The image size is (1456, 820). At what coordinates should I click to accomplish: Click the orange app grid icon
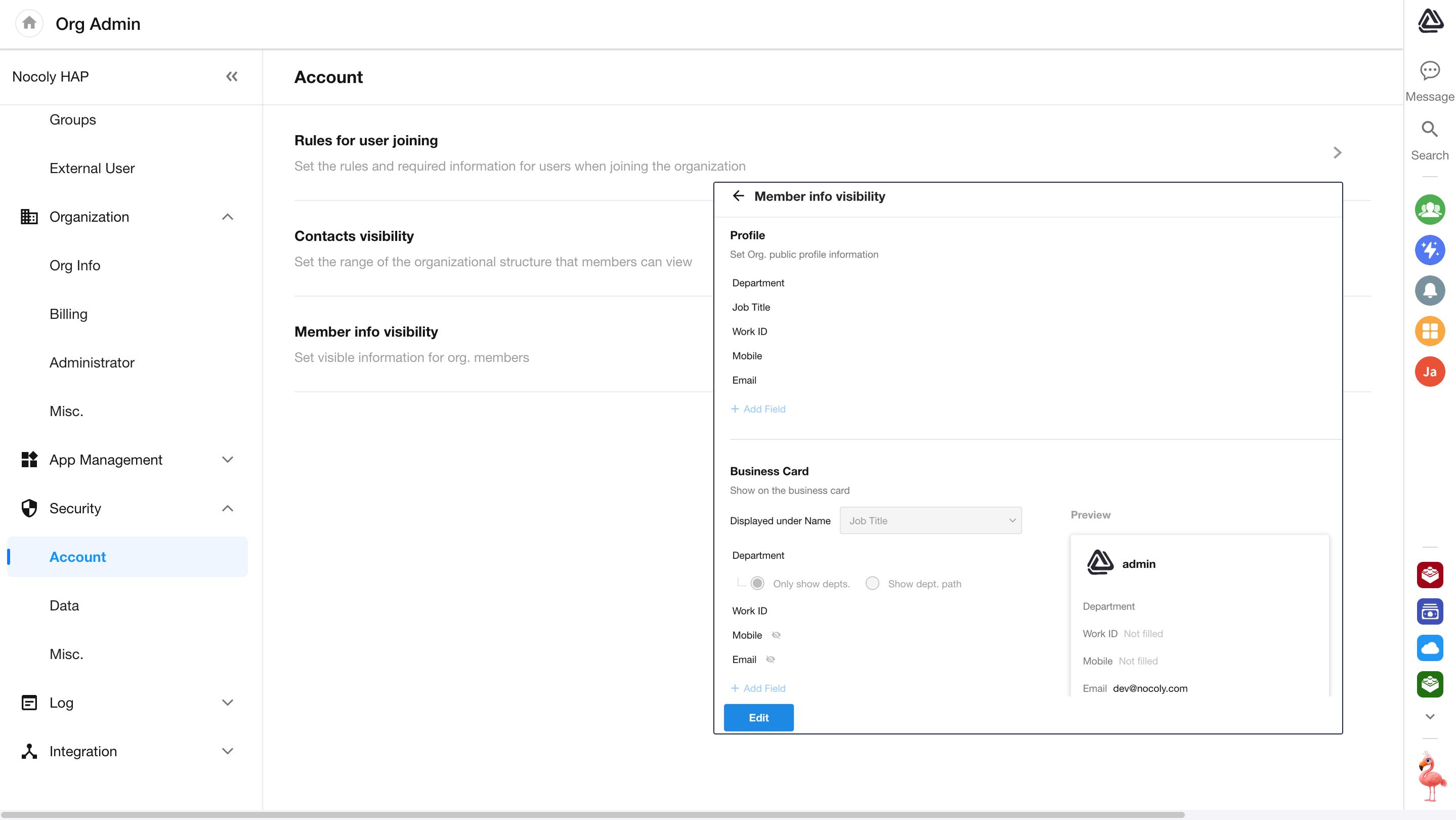pyautogui.click(x=1429, y=331)
